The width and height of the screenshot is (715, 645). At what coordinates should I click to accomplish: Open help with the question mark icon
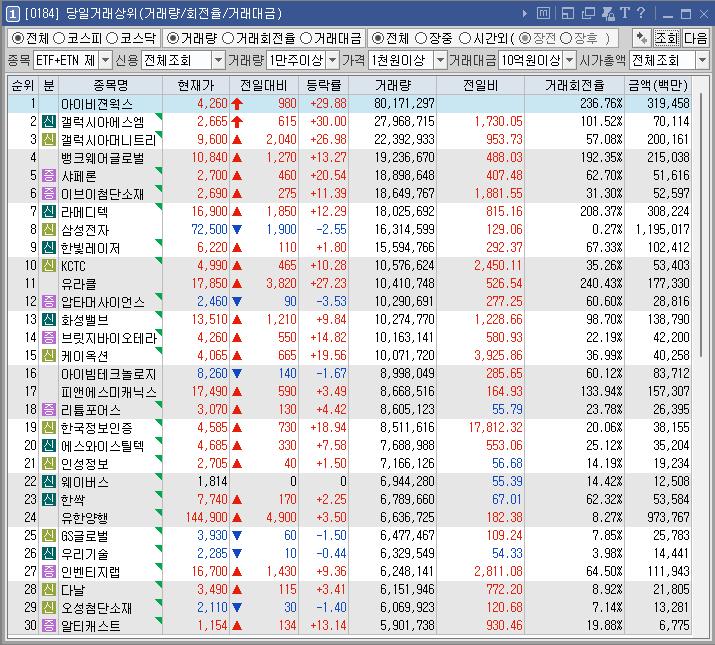point(641,13)
